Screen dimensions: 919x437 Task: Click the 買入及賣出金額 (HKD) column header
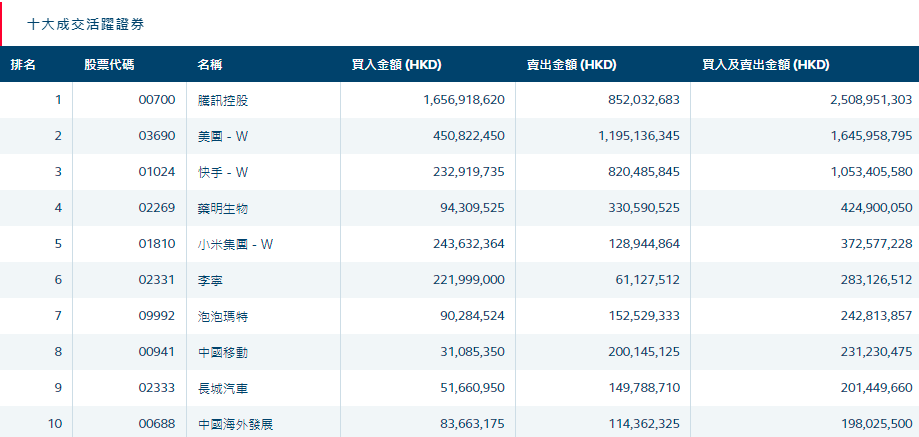tap(766, 65)
